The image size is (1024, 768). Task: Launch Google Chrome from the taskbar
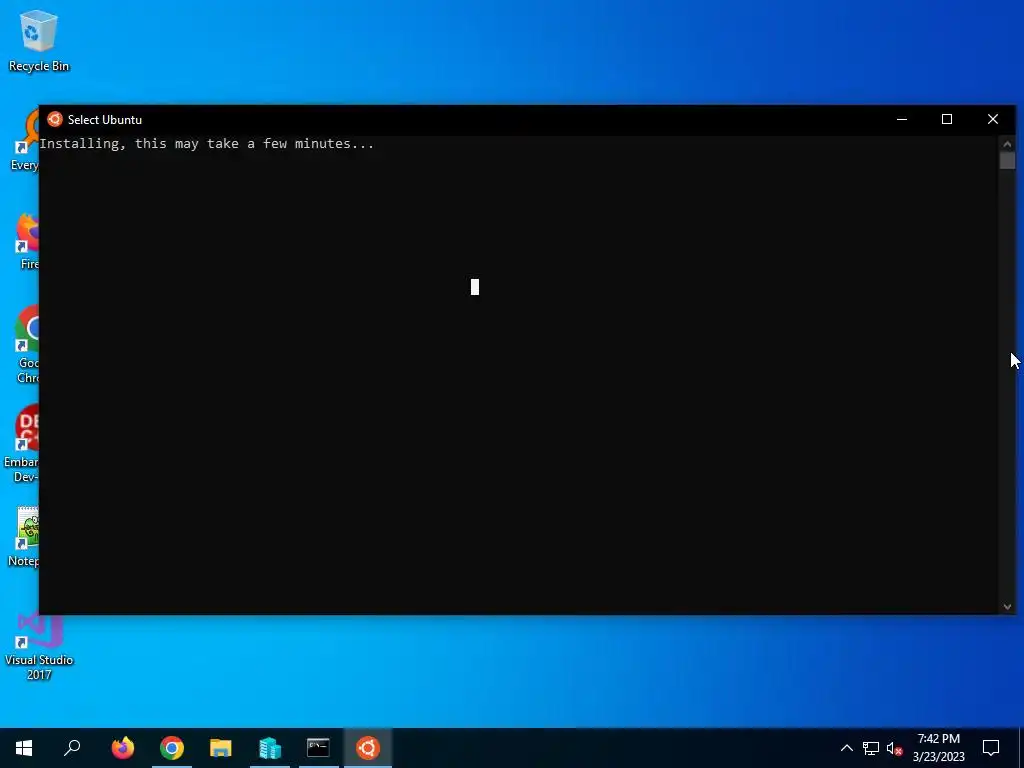(172, 748)
